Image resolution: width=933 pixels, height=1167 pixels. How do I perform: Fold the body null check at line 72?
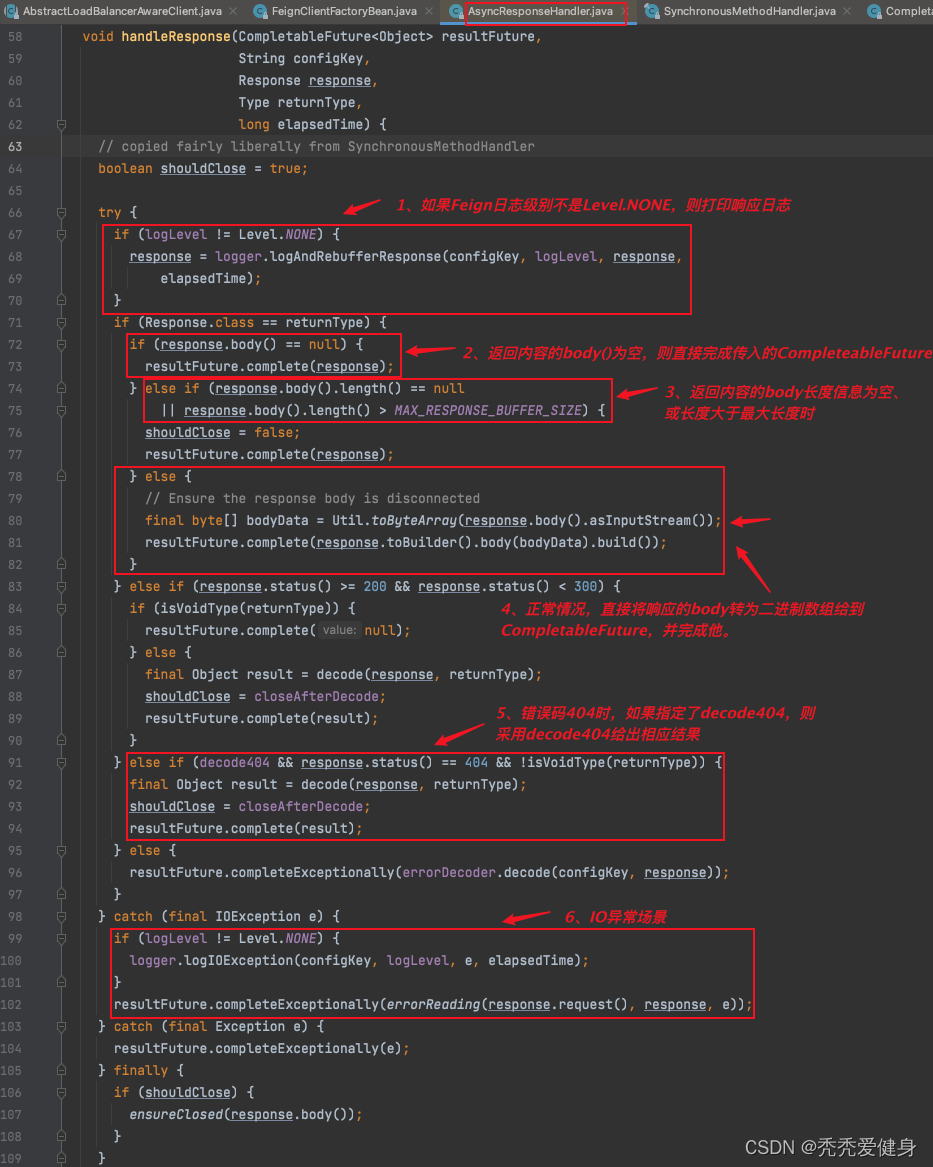pyautogui.click(x=62, y=345)
